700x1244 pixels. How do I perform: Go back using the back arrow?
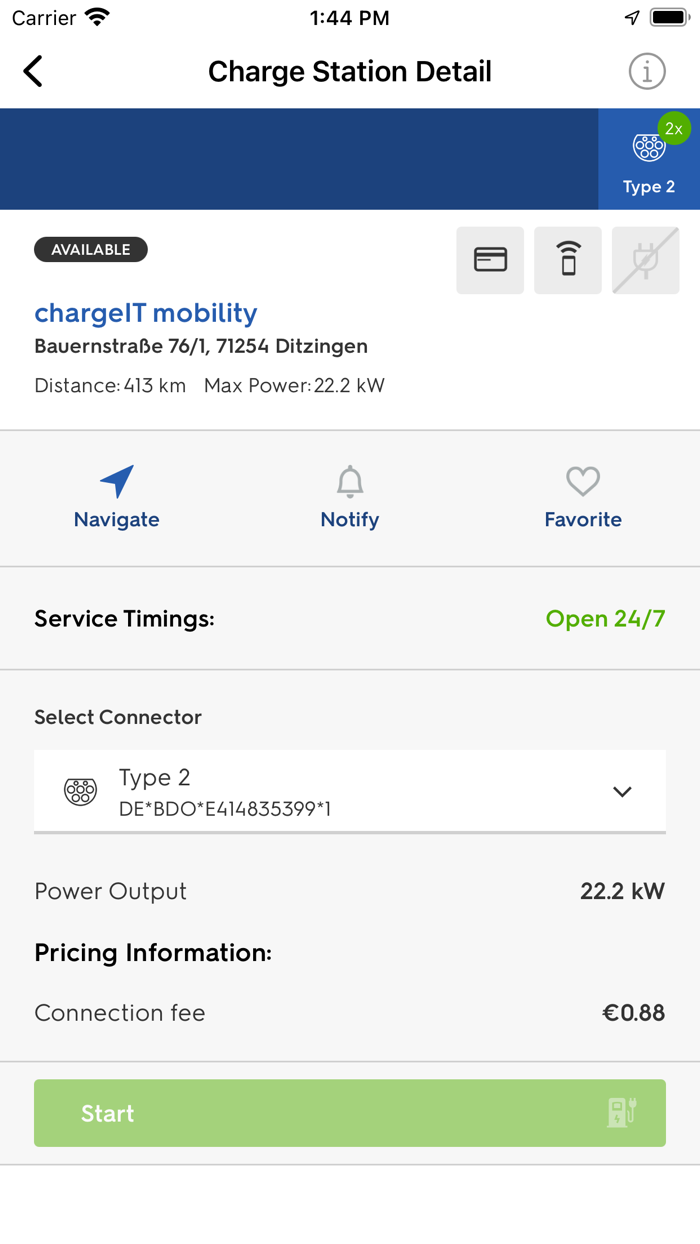click(32, 71)
